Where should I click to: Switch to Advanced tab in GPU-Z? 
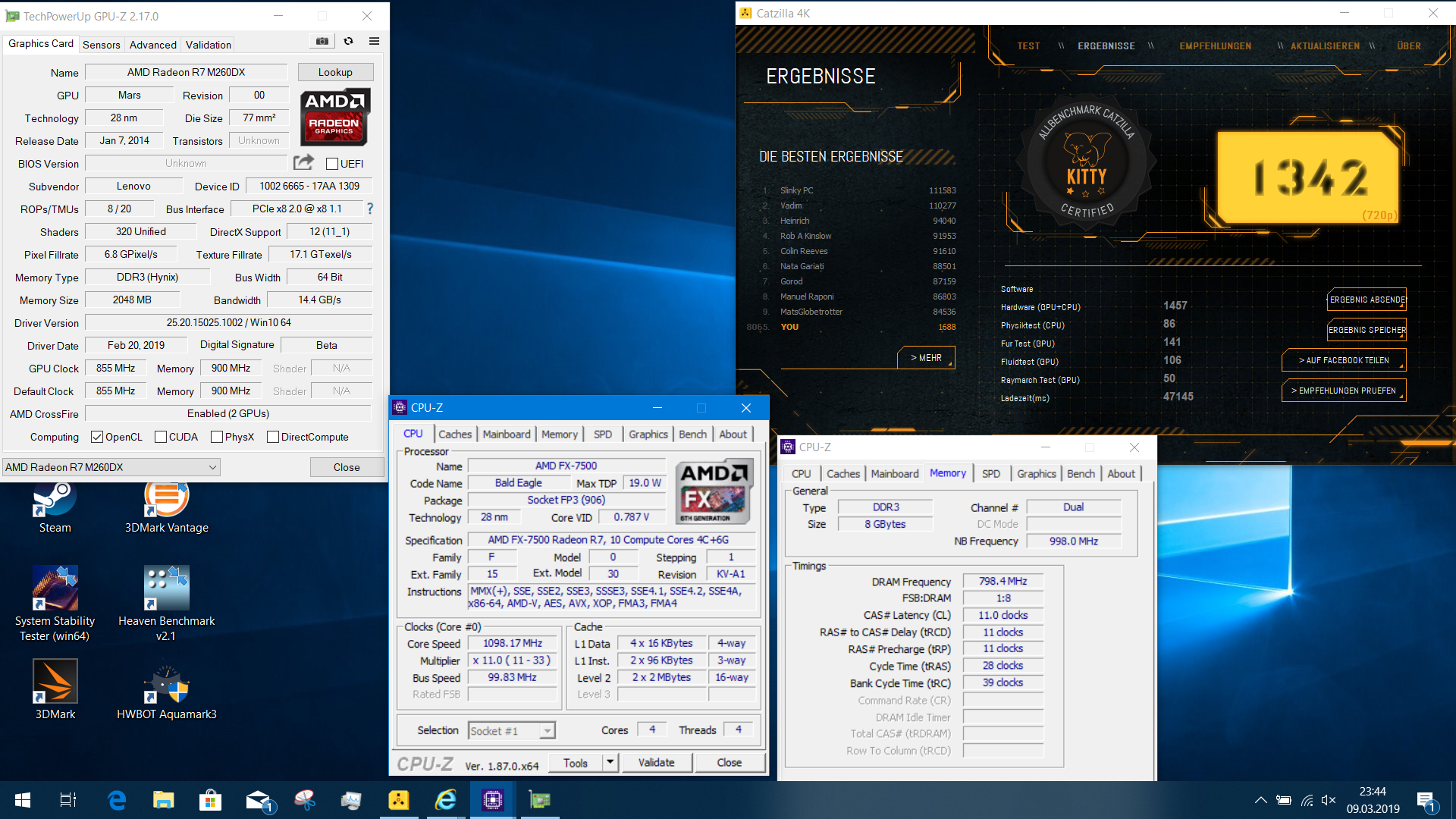pos(152,45)
